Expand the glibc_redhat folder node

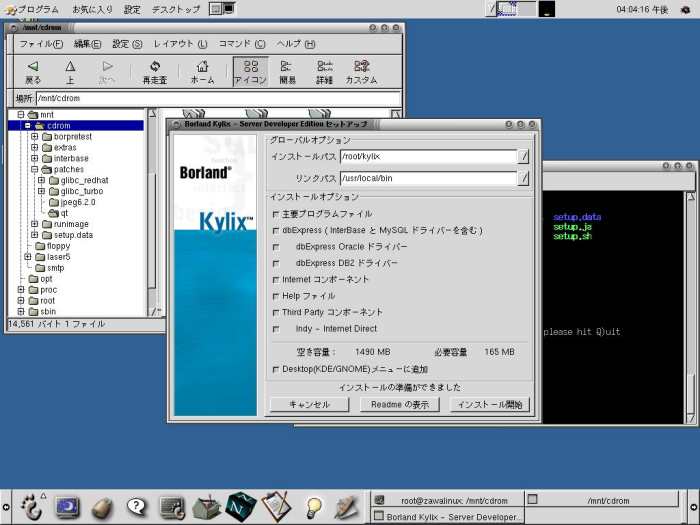41,180
